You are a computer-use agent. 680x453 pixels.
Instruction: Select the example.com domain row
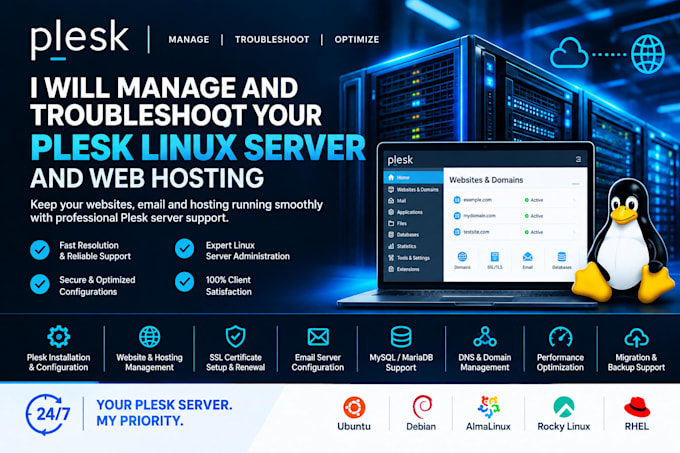pyautogui.click(x=515, y=200)
